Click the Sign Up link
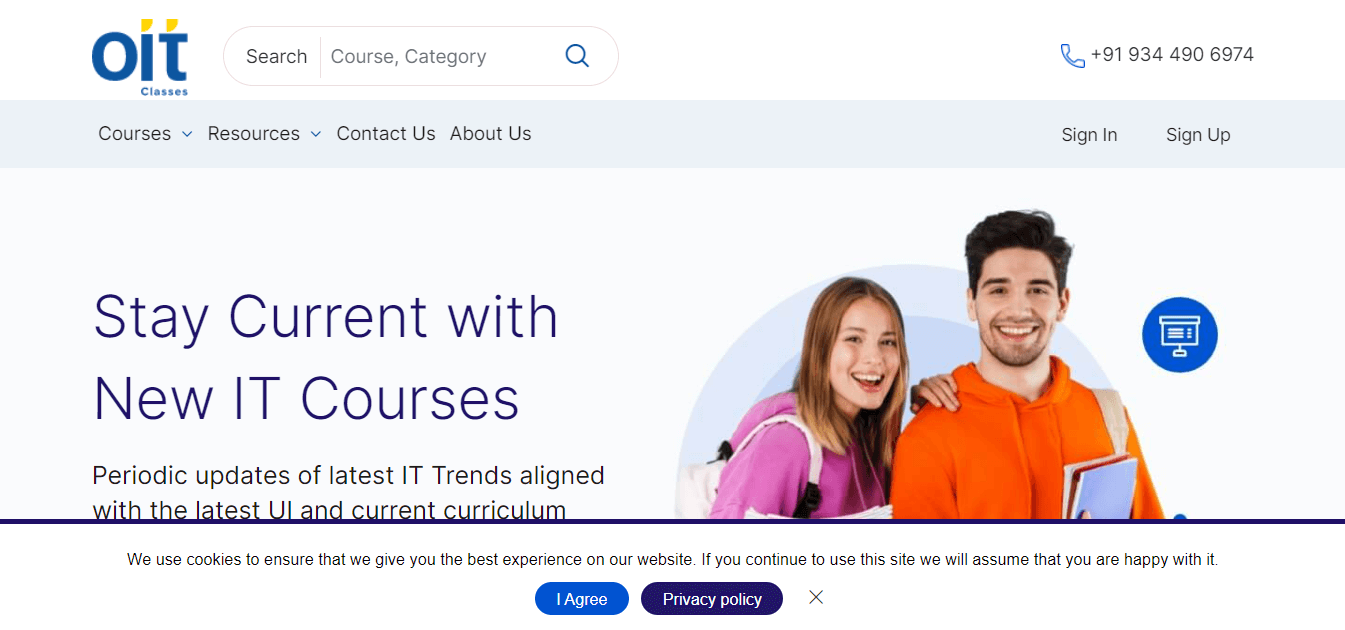Image resolution: width=1345 pixels, height=630 pixels. (1198, 135)
